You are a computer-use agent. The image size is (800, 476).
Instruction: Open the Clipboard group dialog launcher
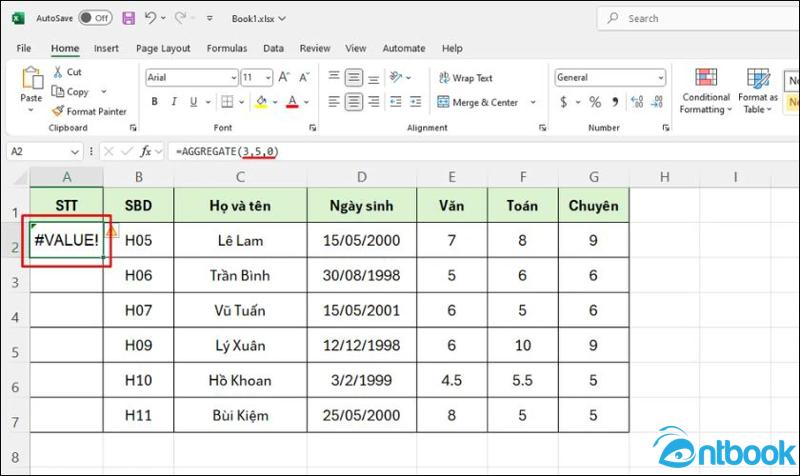tap(133, 128)
